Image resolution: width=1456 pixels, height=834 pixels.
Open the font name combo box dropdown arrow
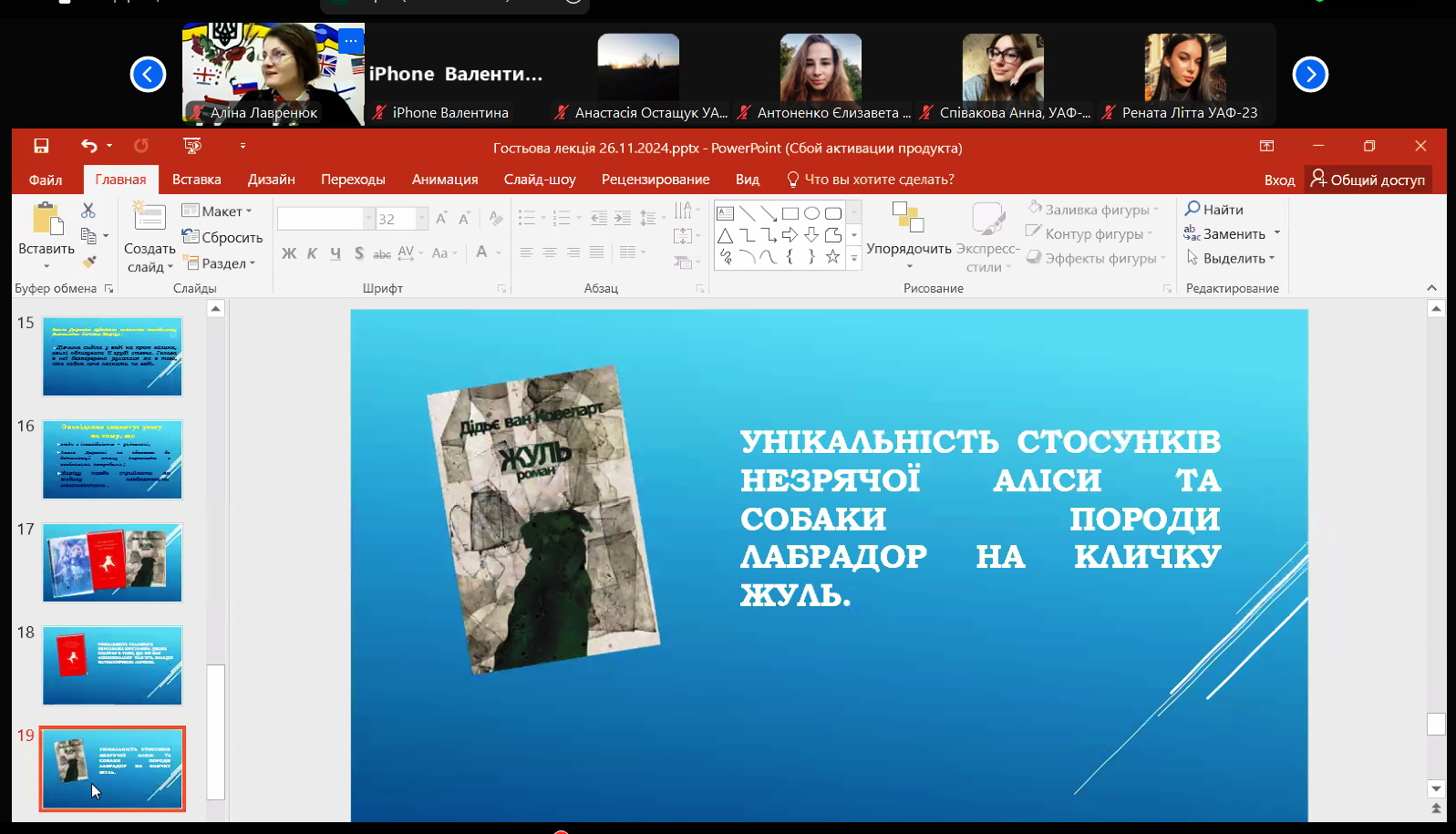coord(368,219)
